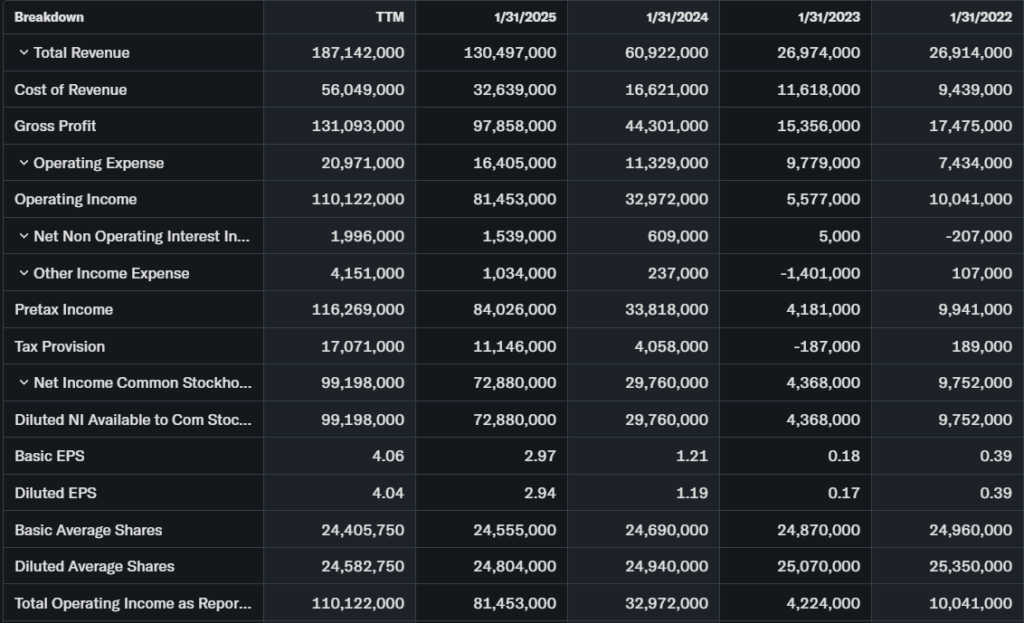Viewport: 1024px width, 623px height.
Task: Click the 1/31/2024 column header
Action: tap(677, 17)
